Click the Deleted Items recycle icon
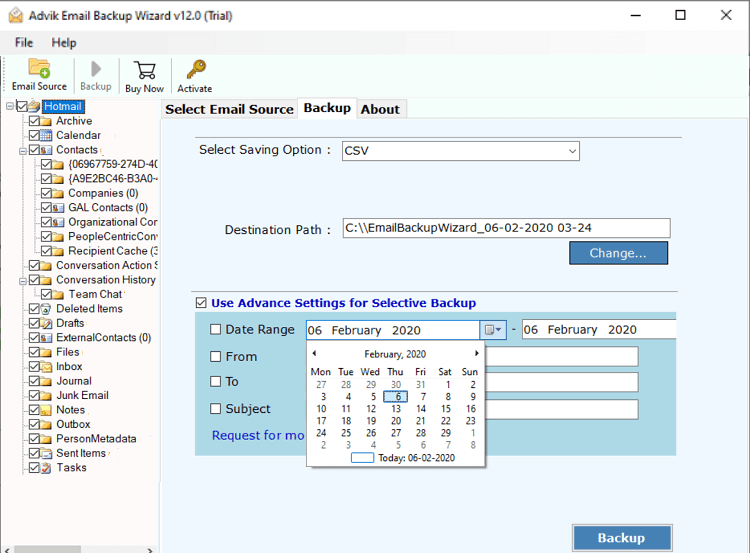The image size is (750, 553). pyautogui.click(x=46, y=309)
